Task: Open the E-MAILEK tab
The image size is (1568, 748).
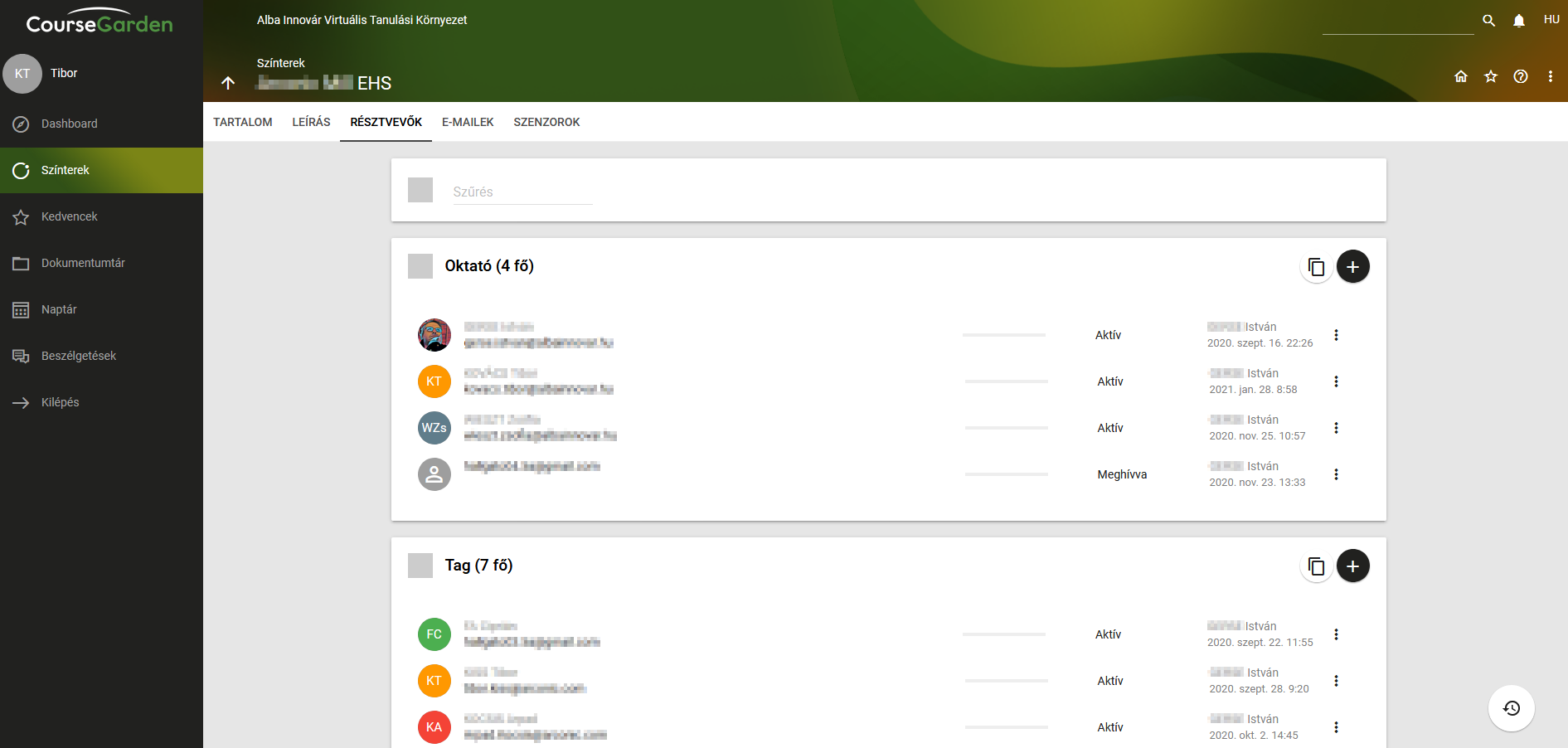Action: [468, 122]
